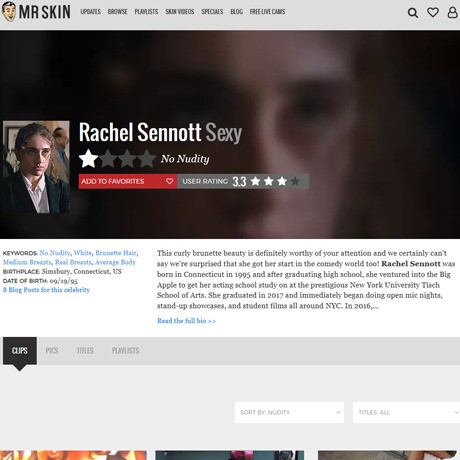Rate with the fourth user rating star

pyautogui.click(x=295, y=181)
